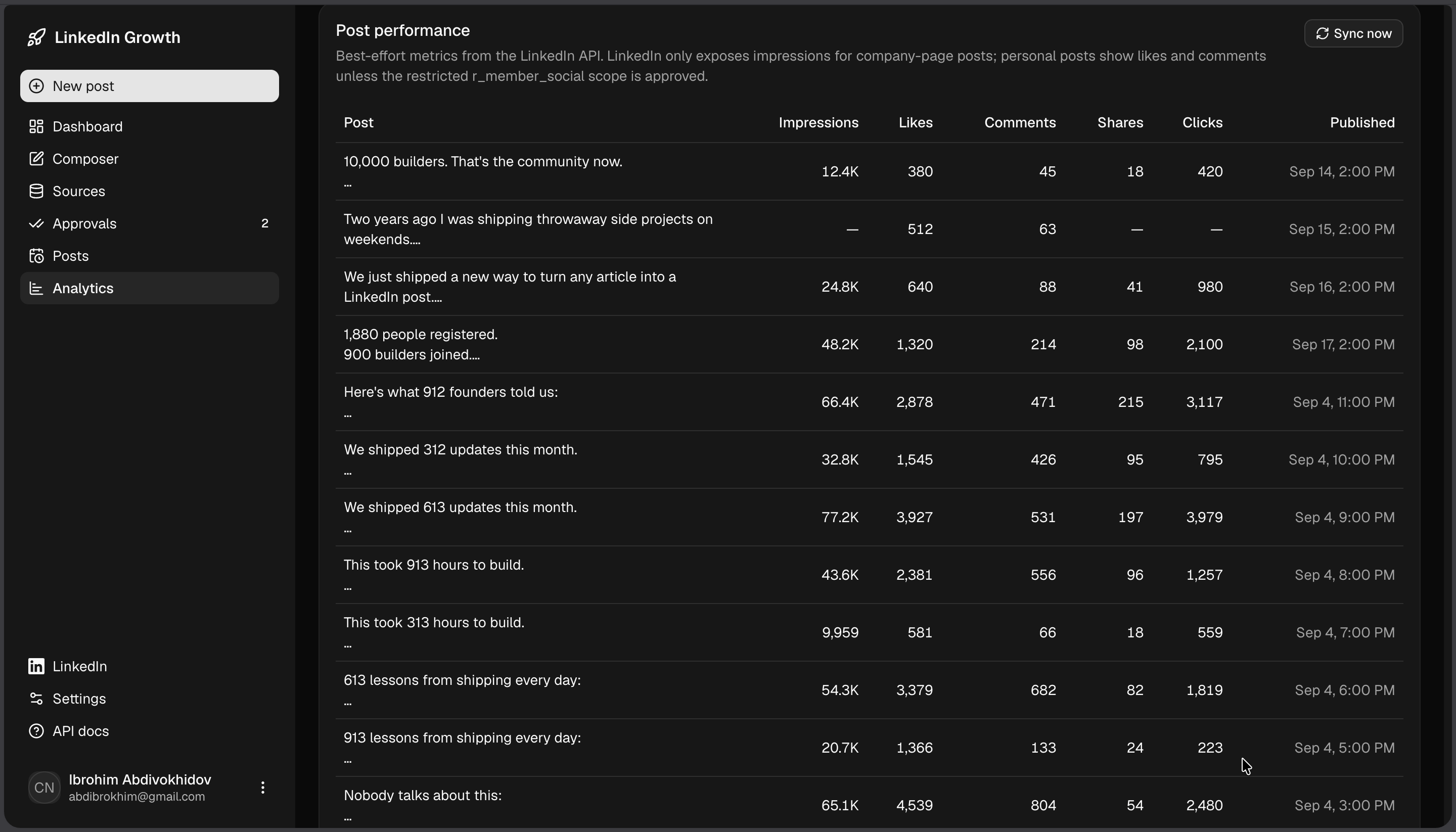
Task: Click the API docs help-circle icon
Action: coord(36,731)
